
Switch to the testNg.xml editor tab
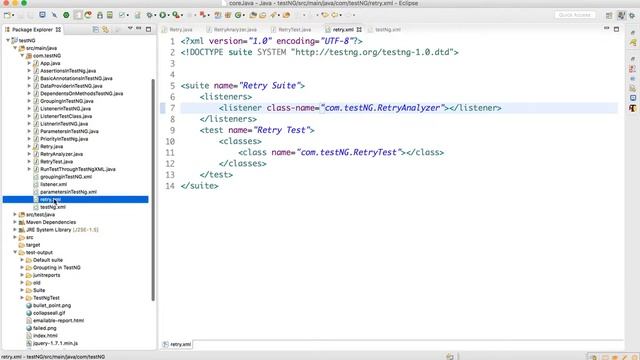pyautogui.click(x=384, y=29)
